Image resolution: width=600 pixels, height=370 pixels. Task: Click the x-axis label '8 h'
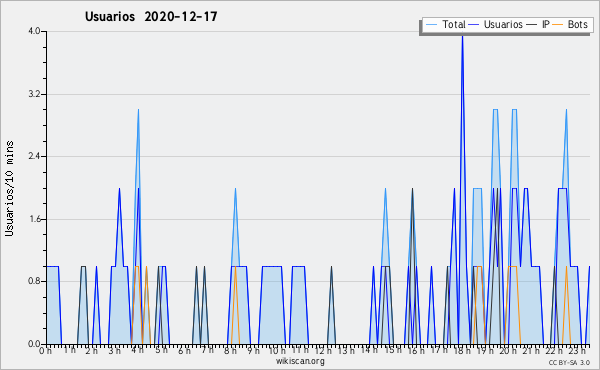point(231,351)
